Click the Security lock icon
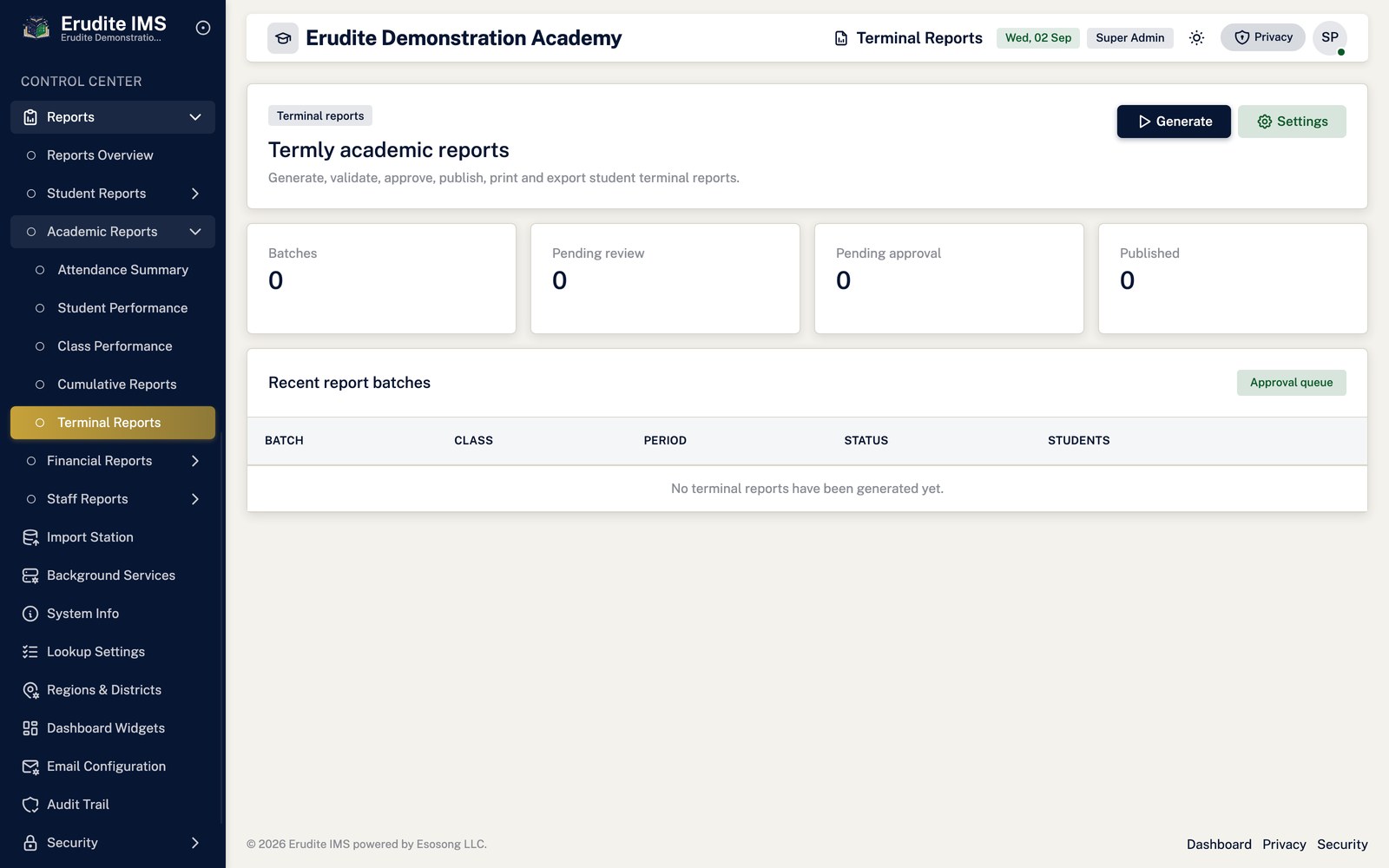 (30, 843)
